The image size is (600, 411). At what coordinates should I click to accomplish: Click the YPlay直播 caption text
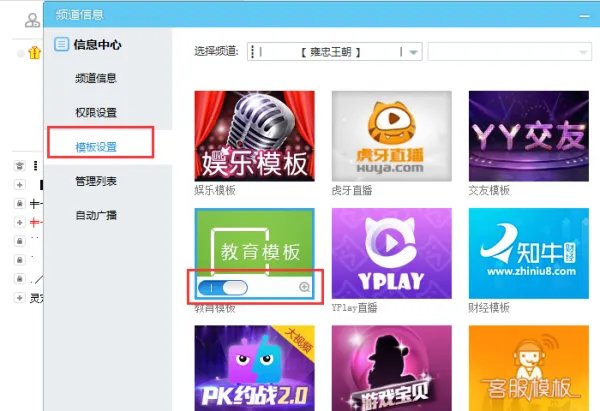pyautogui.click(x=354, y=308)
